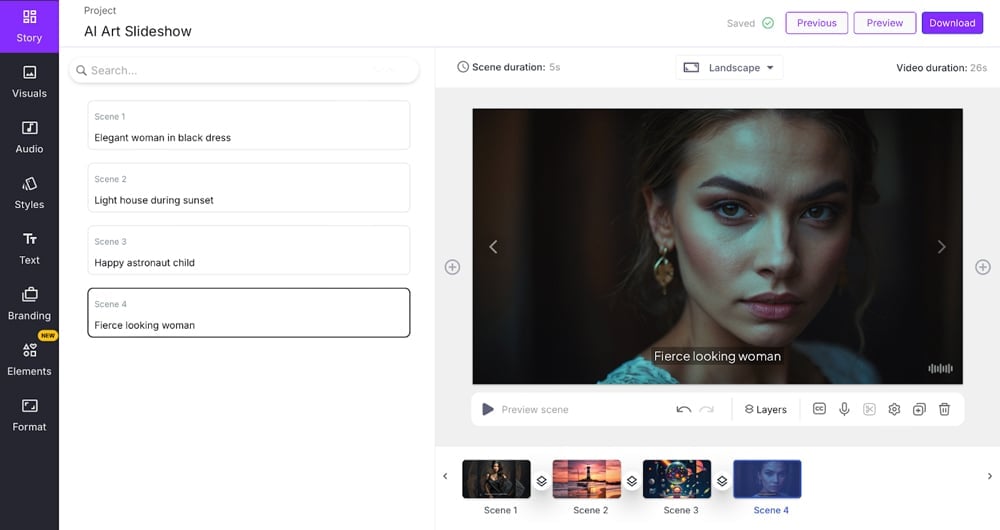Screen dimensions: 1000x530
Task: Open the Branding panel
Action: coord(29,304)
